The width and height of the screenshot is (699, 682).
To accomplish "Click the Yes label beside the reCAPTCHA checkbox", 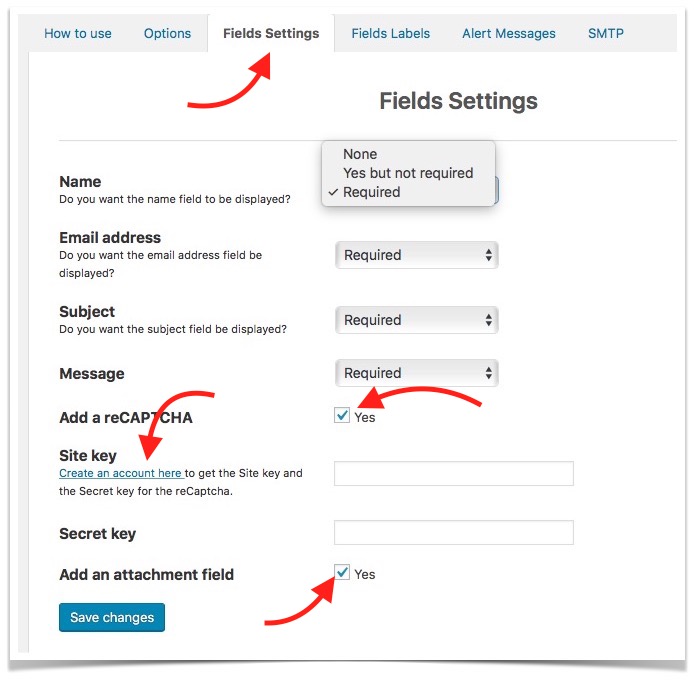I will [x=365, y=417].
